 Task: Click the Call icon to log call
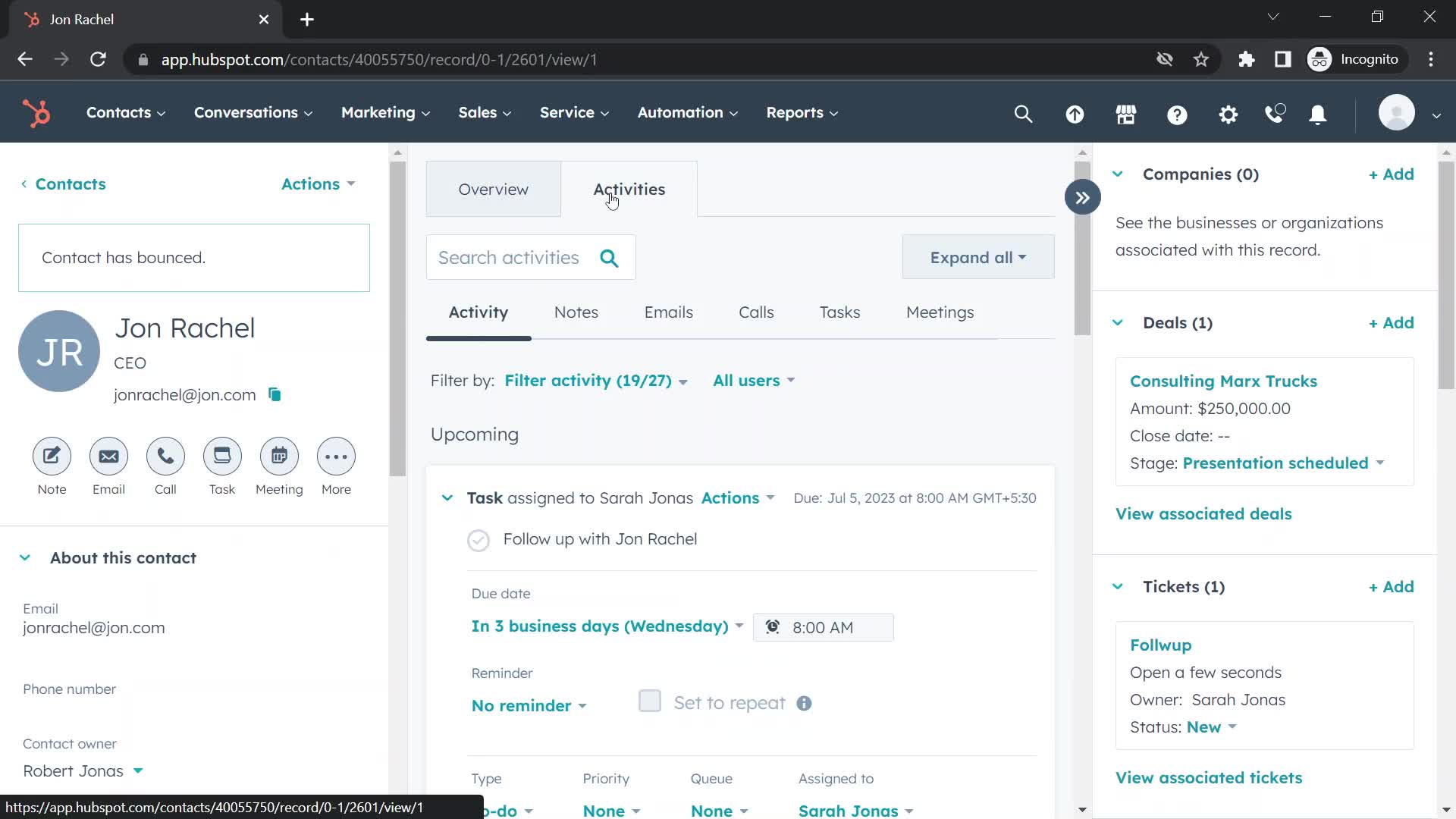point(166,457)
